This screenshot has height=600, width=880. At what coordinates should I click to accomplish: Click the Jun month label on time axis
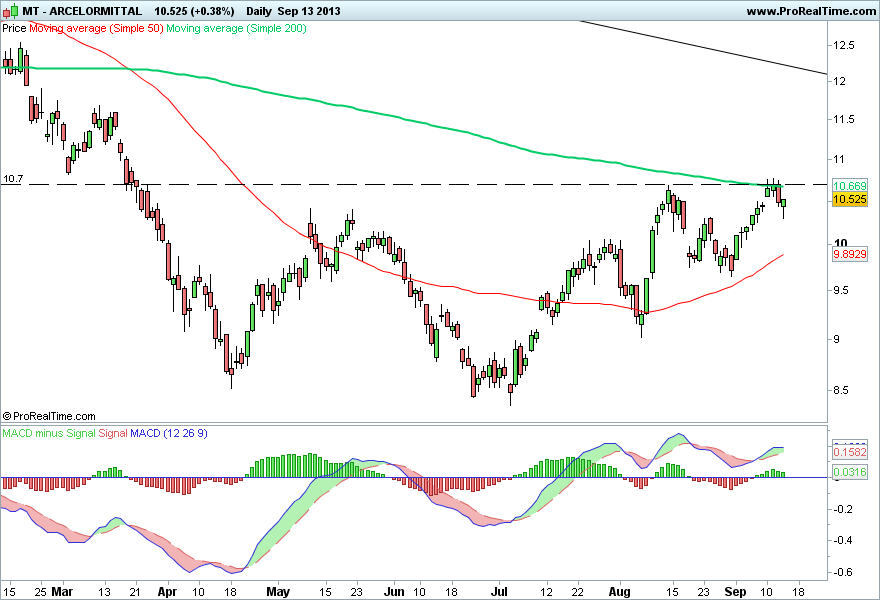(394, 592)
